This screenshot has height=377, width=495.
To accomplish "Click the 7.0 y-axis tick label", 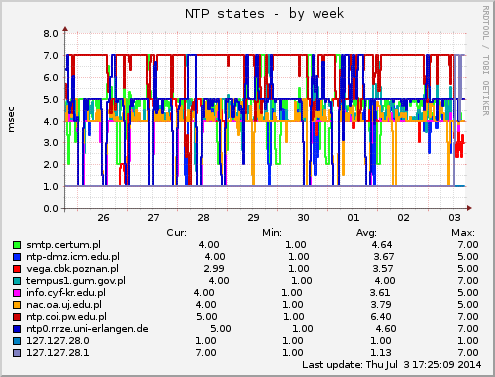I will pos(51,55).
